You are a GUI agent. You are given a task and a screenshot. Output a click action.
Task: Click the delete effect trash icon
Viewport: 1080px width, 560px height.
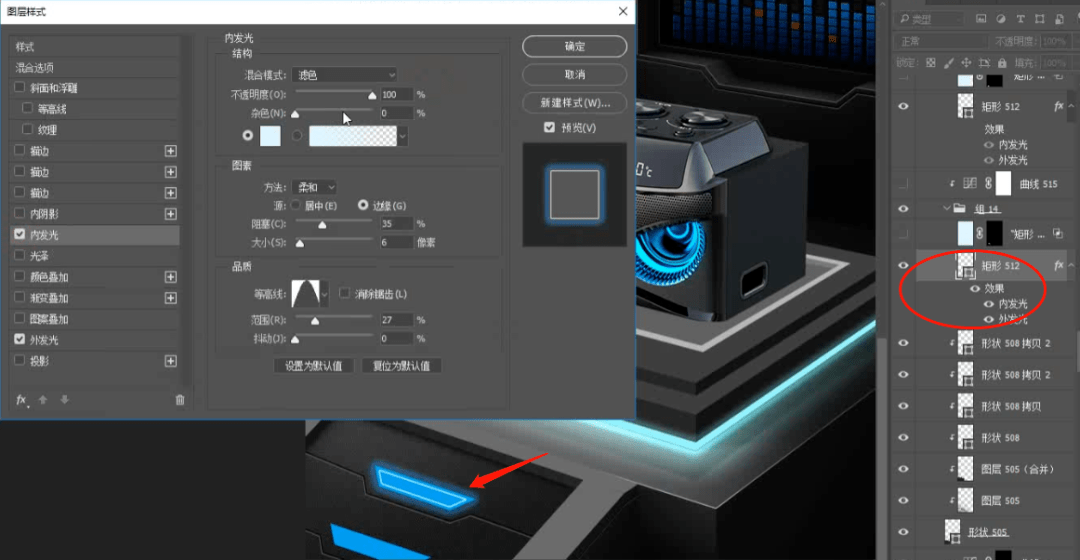point(180,400)
